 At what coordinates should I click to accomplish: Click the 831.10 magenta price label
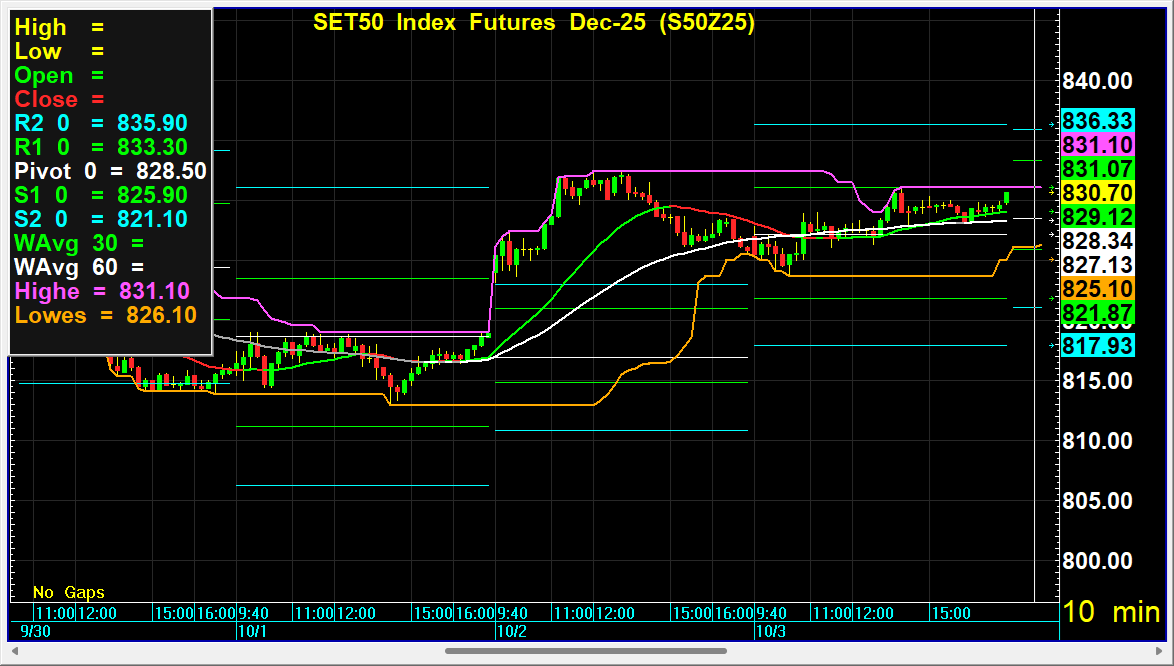[x=1097, y=145]
